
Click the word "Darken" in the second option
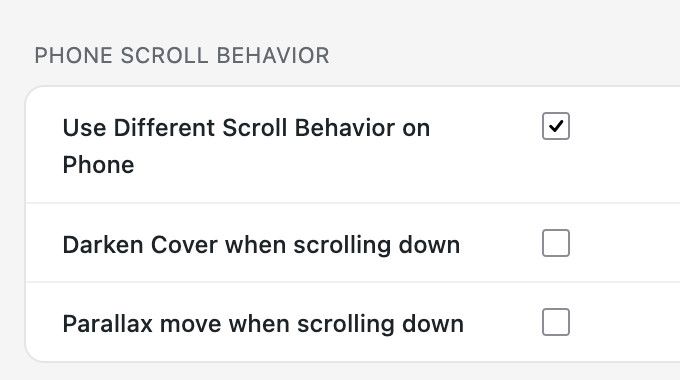tap(103, 245)
